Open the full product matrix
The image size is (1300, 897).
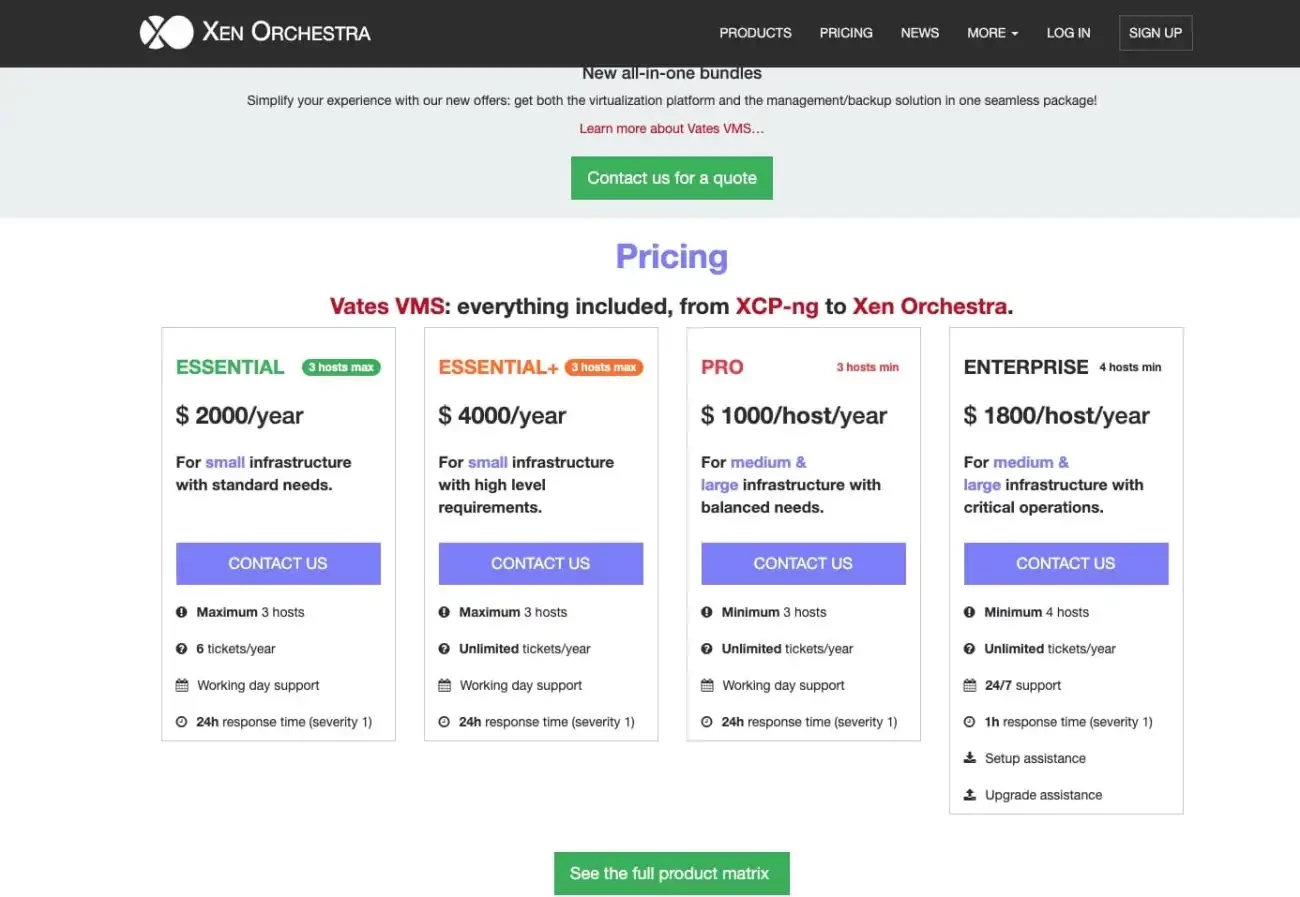tap(672, 874)
